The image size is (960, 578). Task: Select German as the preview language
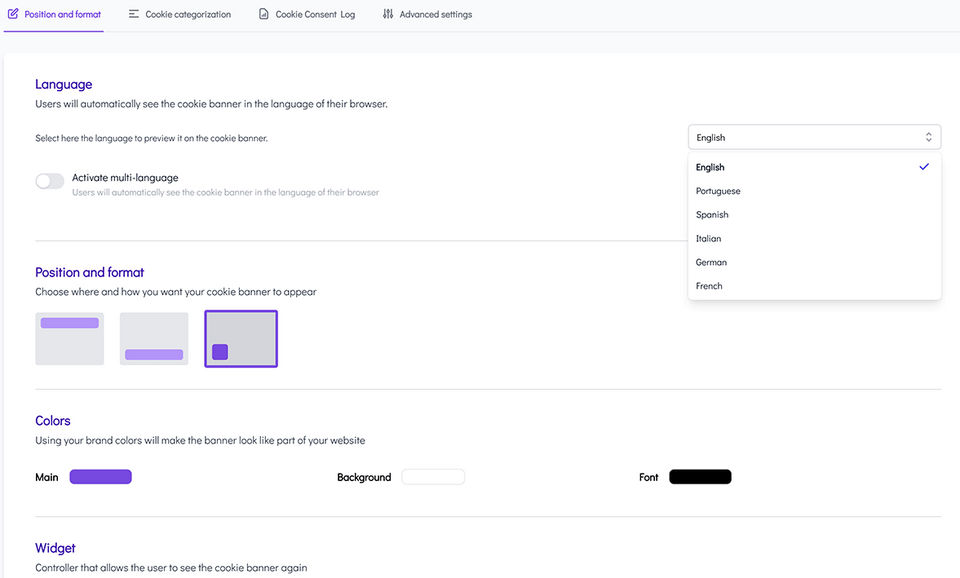click(711, 262)
